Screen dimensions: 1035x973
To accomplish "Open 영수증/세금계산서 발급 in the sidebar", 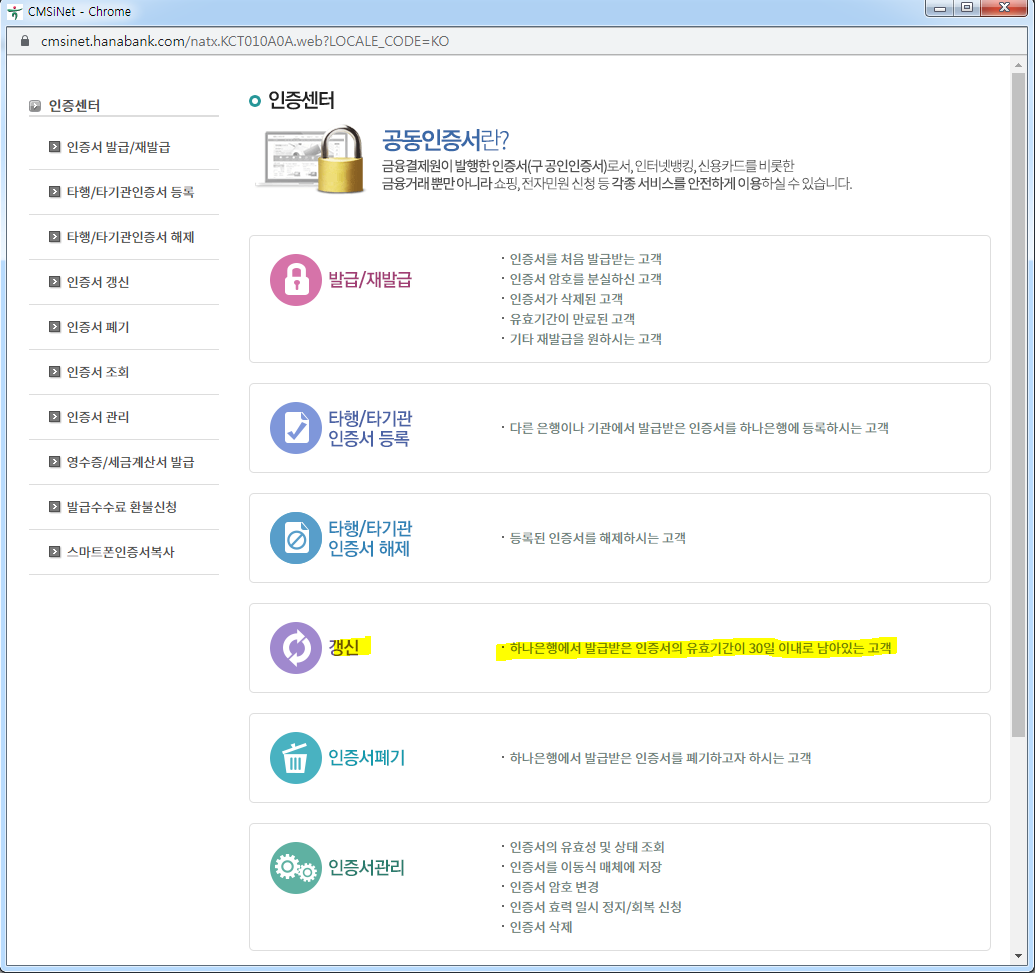I will click(130, 461).
